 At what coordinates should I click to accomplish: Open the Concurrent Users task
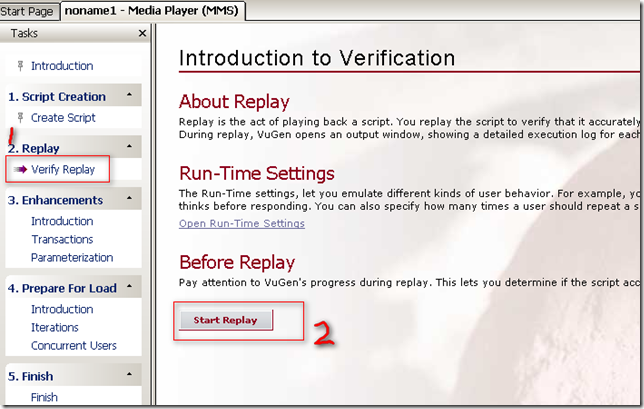pyautogui.click(x=74, y=345)
